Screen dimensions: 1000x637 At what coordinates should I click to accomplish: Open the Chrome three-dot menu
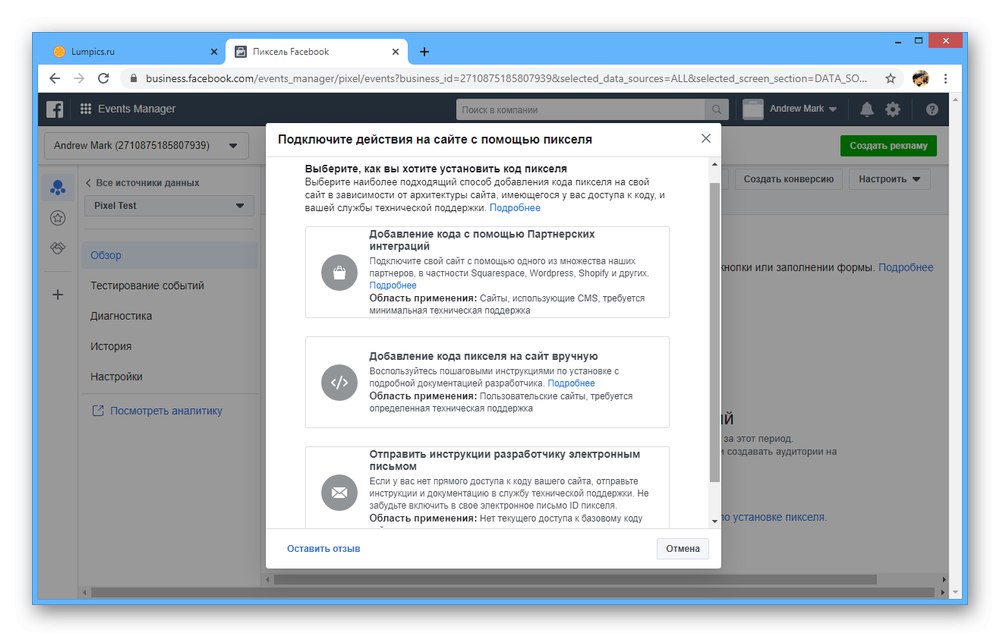[945, 78]
